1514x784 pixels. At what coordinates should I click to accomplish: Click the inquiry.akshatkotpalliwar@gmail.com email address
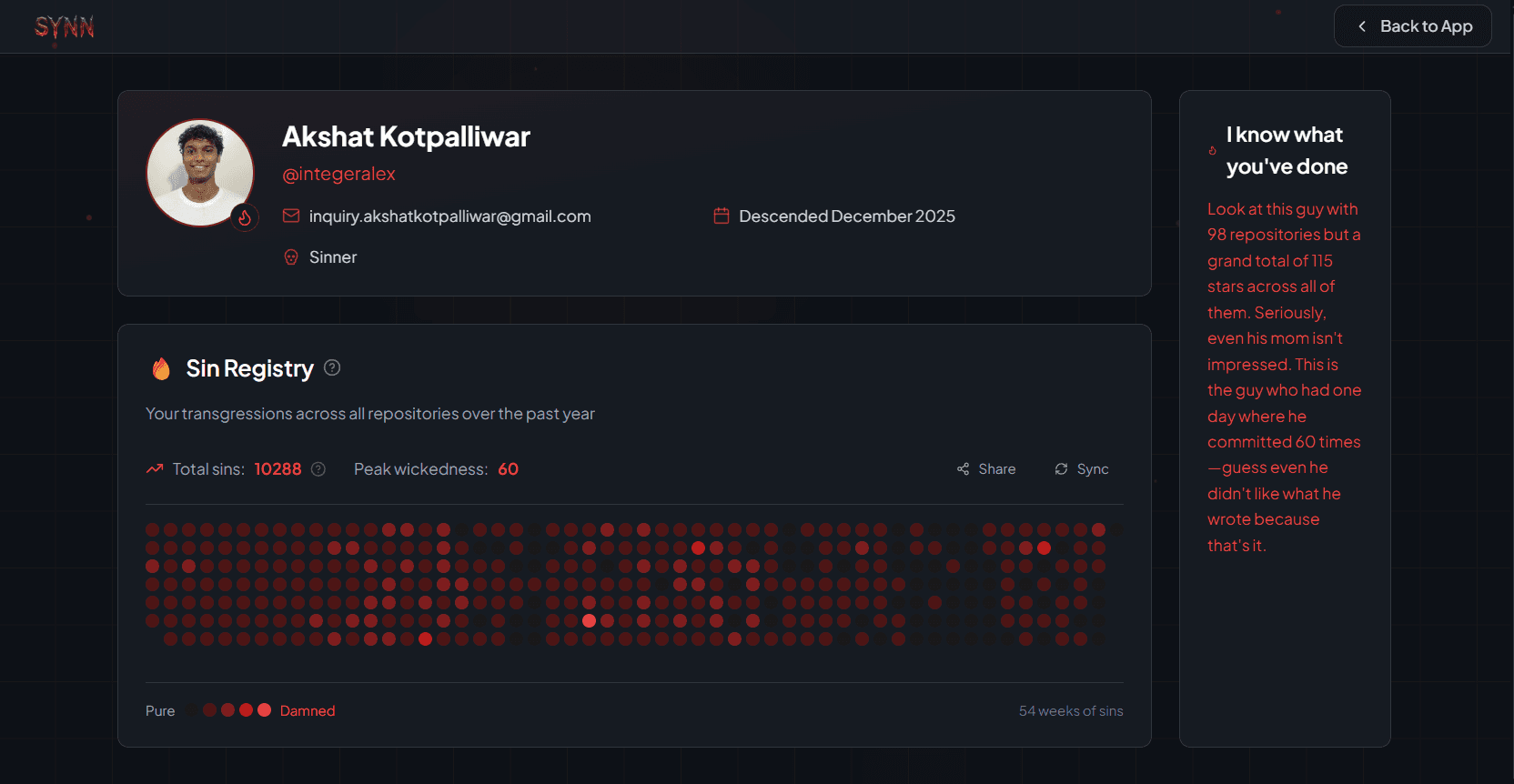click(x=449, y=216)
